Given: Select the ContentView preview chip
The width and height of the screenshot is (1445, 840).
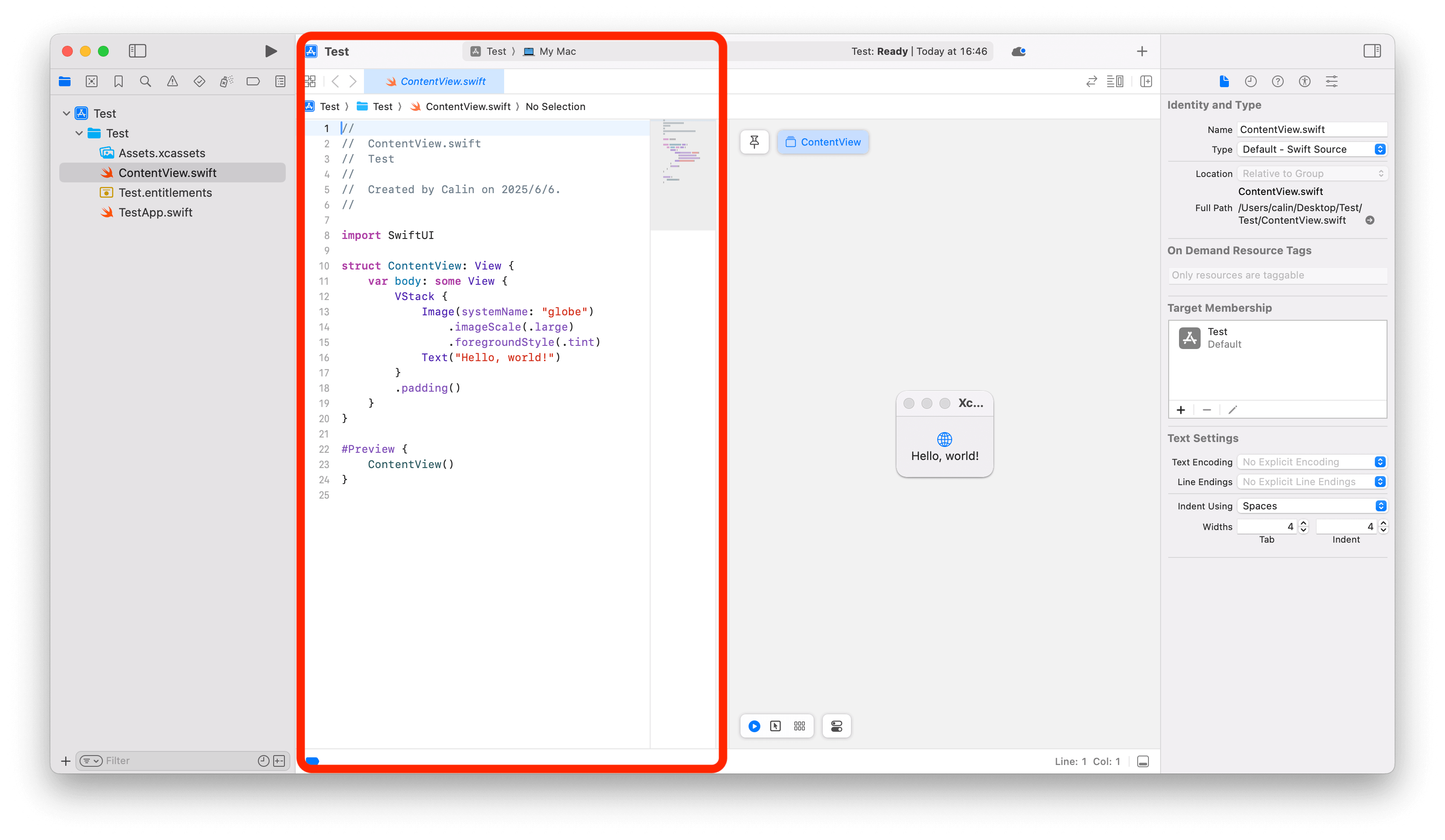Looking at the screenshot, I should point(823,142).
